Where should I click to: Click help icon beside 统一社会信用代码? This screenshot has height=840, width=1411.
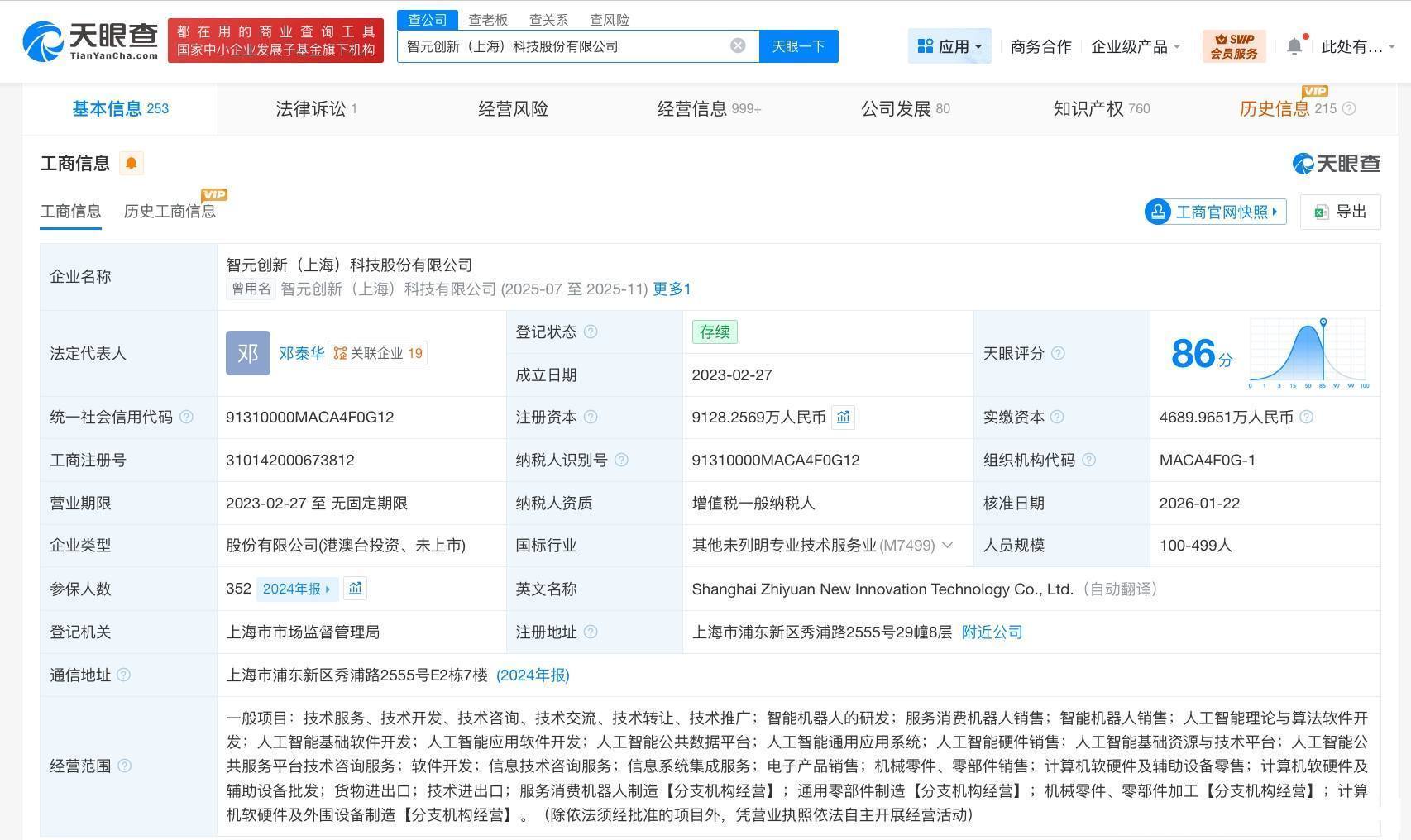pyautogui.click(x=187, y=418)
